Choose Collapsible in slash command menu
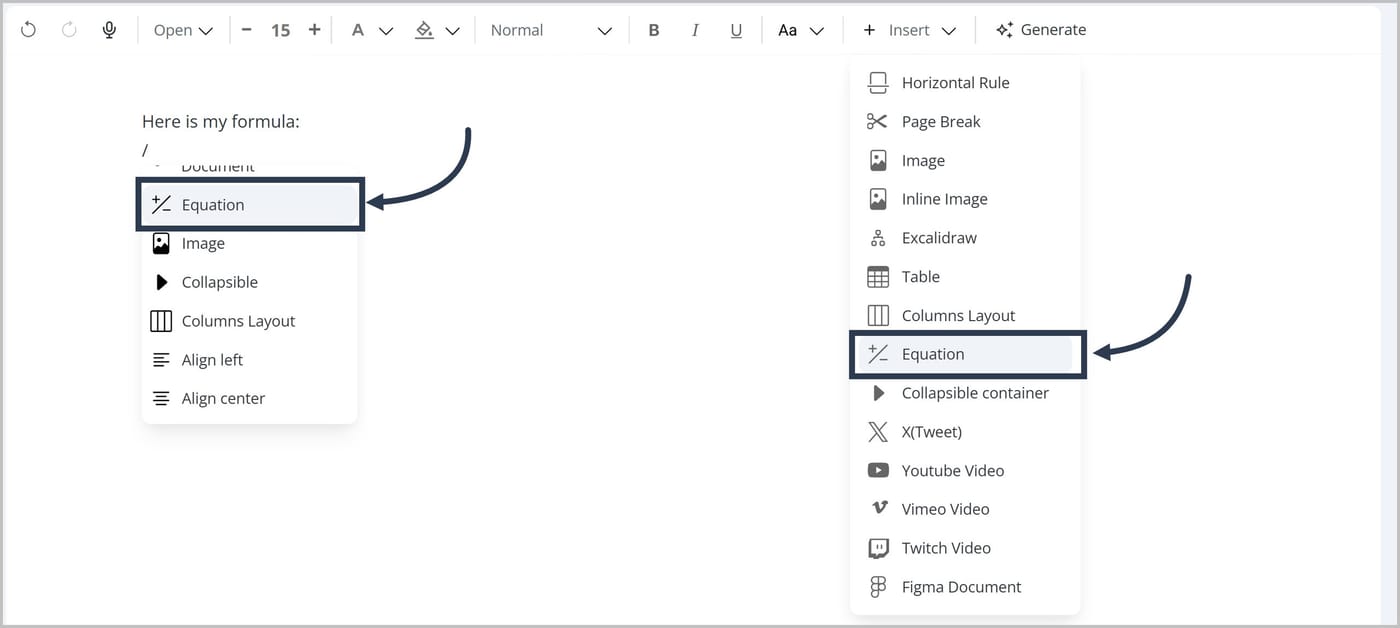 pyautogui.click(x=250, y=282)
